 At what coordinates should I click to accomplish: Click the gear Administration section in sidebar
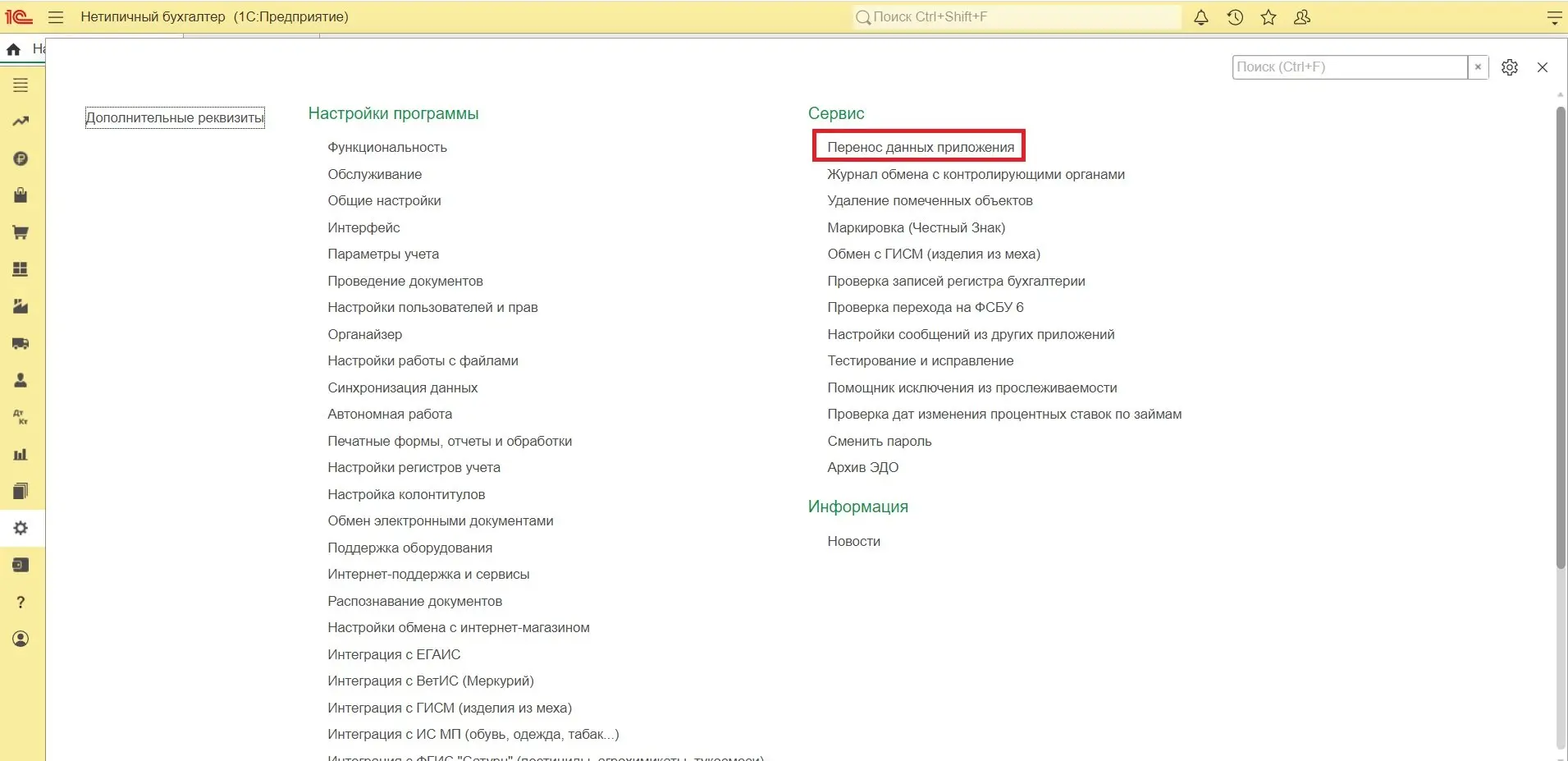[21, 528]
